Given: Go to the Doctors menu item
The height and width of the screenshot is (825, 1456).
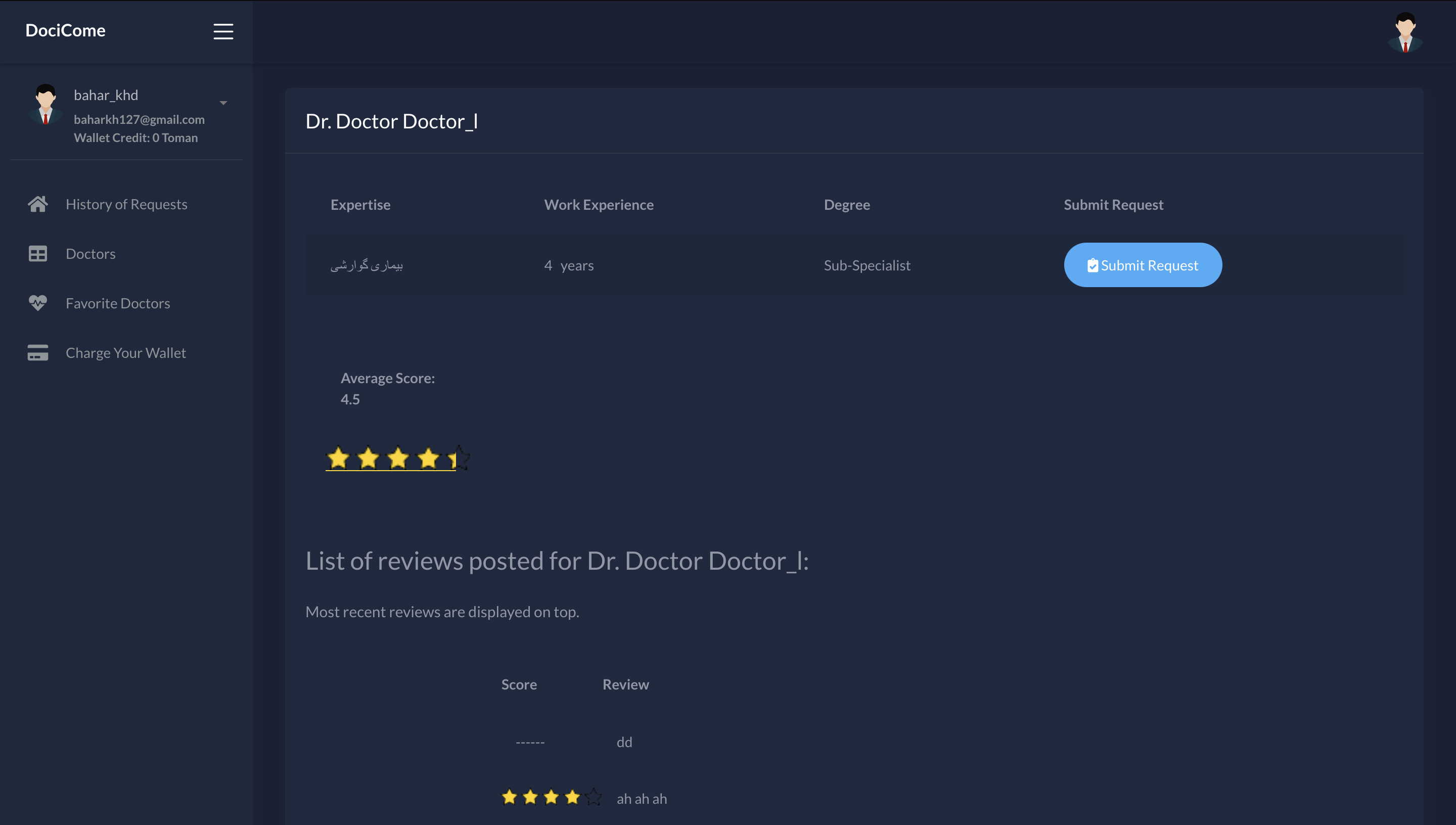Looking at the screenshot, I should coord(90,254).
